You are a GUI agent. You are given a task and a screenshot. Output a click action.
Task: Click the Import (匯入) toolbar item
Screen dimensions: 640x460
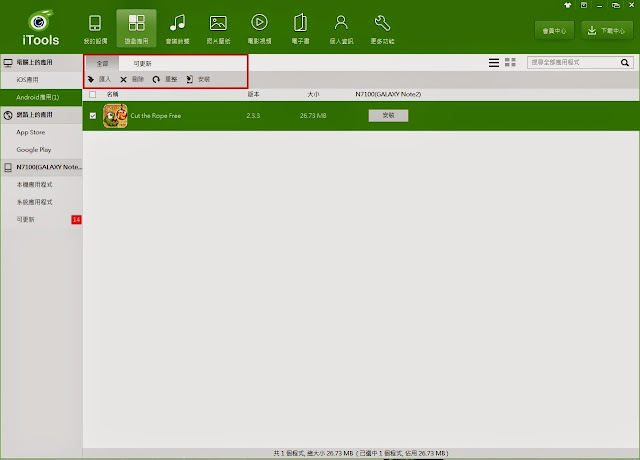pyautogui.click(x=100, y=79)
